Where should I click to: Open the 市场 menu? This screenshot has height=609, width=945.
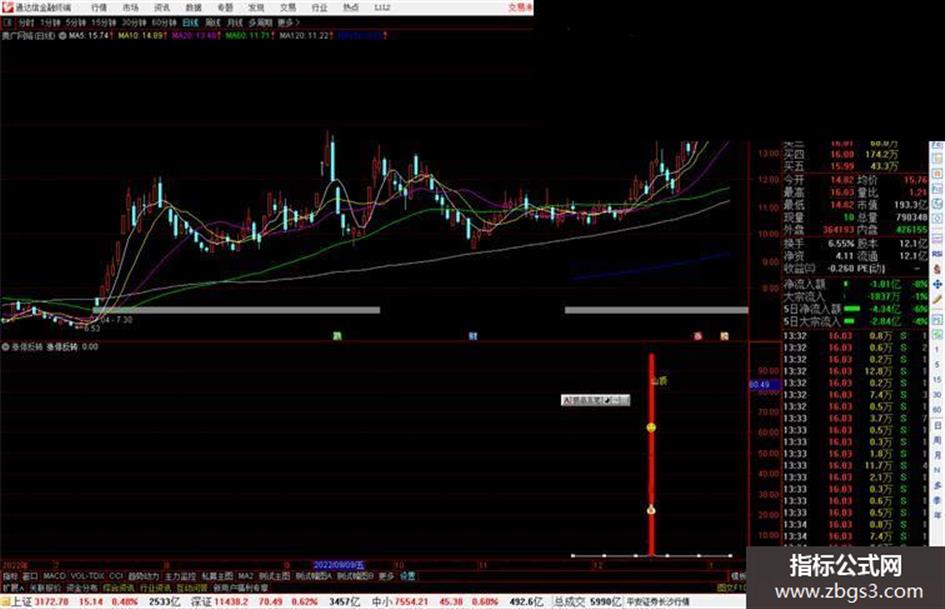coord(131,8)
